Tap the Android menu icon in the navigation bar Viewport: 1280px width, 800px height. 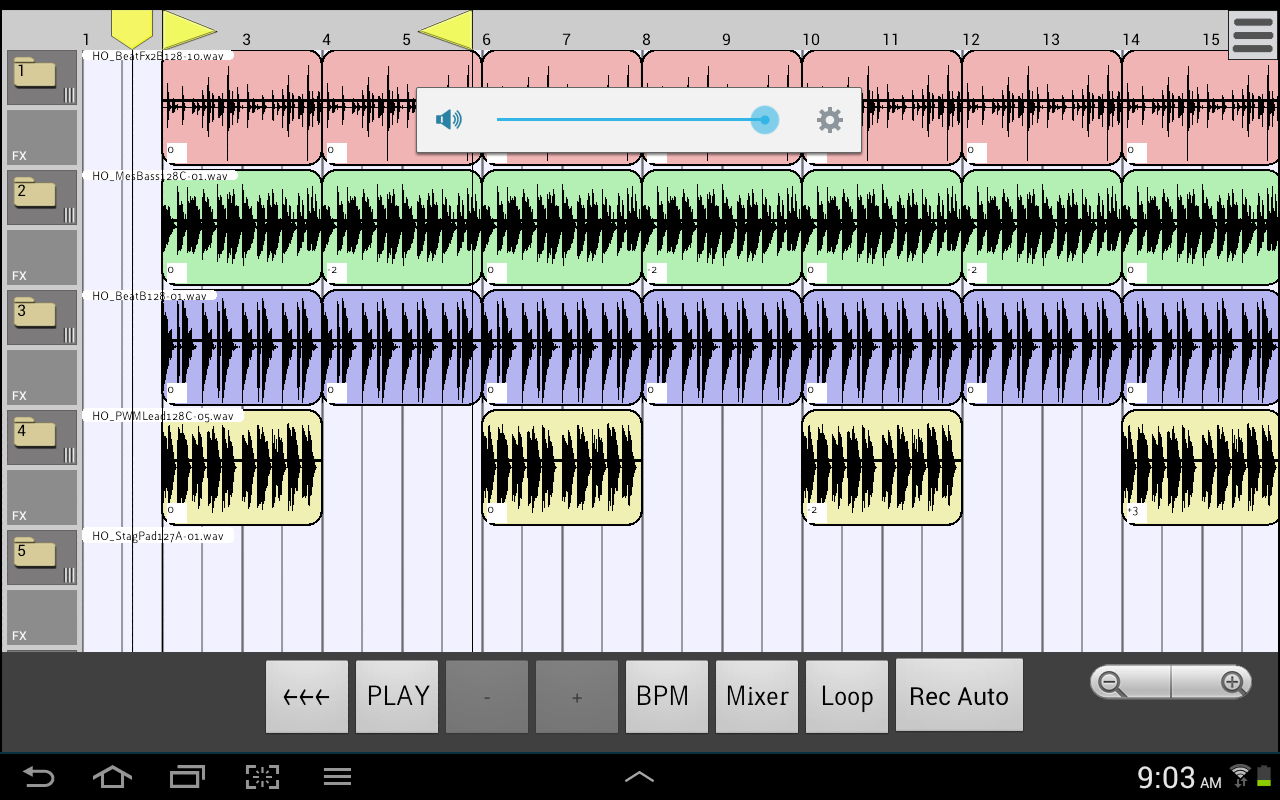[337, 776]
